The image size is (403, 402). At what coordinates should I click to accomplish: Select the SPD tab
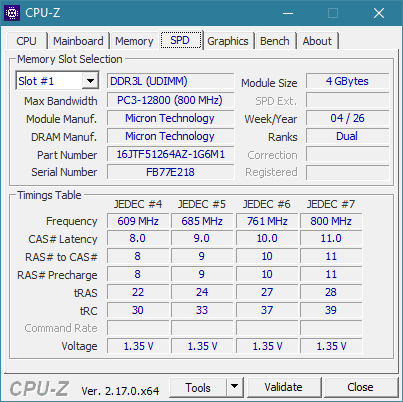180,40
